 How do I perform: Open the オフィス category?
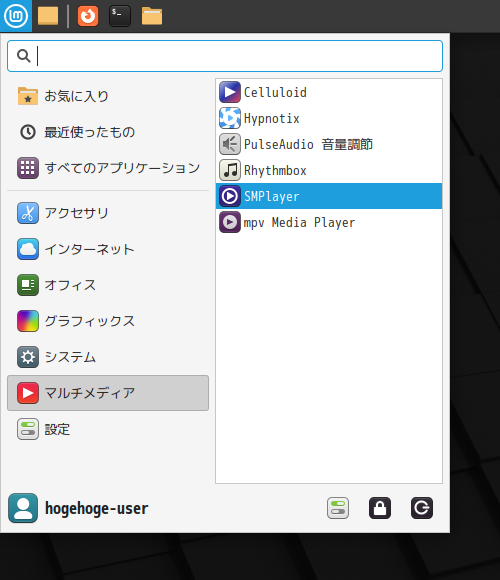tap(108, 285)
